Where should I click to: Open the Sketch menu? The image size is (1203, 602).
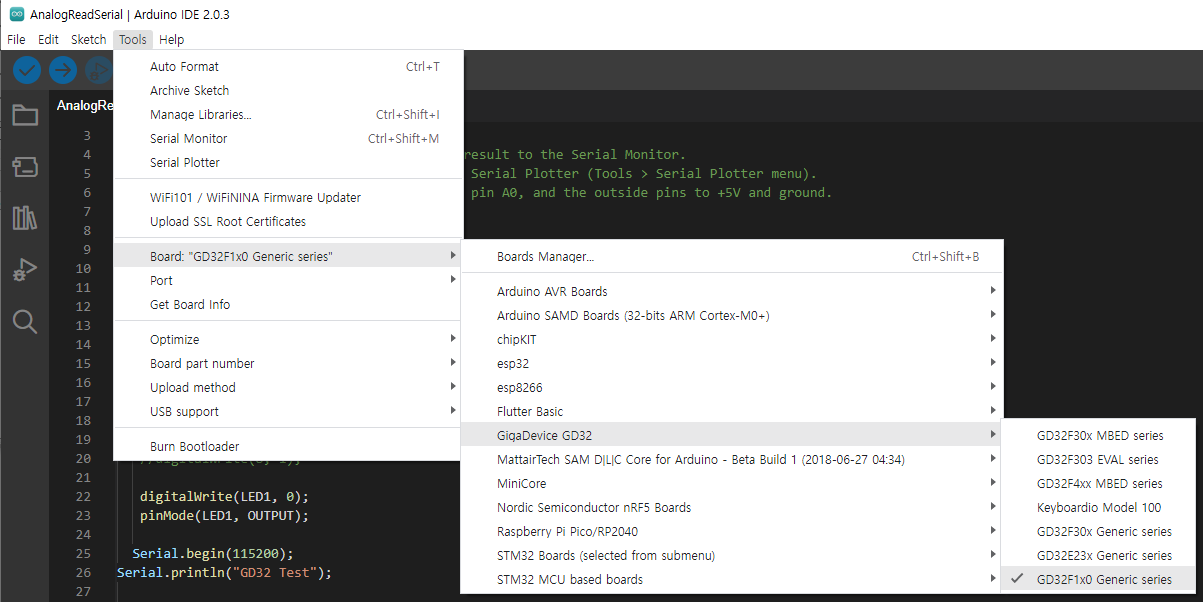[x=88, y=40]
